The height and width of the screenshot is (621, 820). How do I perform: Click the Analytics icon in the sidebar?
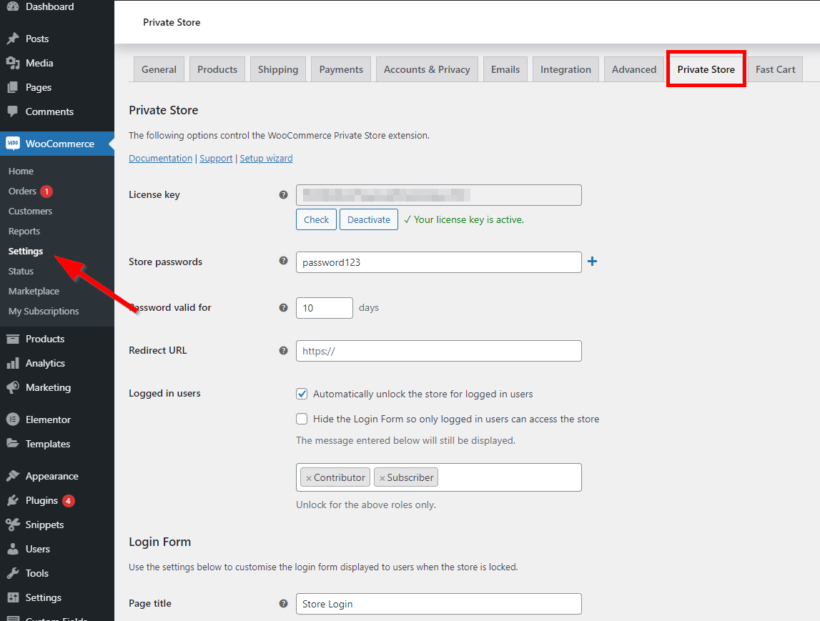(x=12, y=363)
